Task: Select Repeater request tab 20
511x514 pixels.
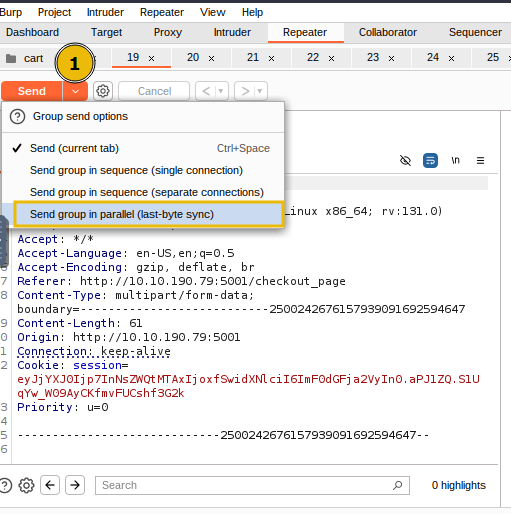Action: (x=193, y=57)
